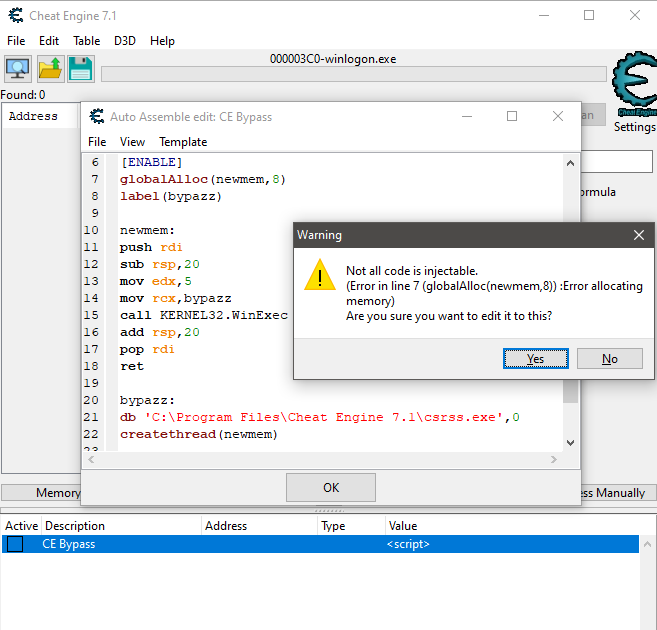Open the Edit menu
The width and height of the screenshot is (657, 630).
point(49,41)
